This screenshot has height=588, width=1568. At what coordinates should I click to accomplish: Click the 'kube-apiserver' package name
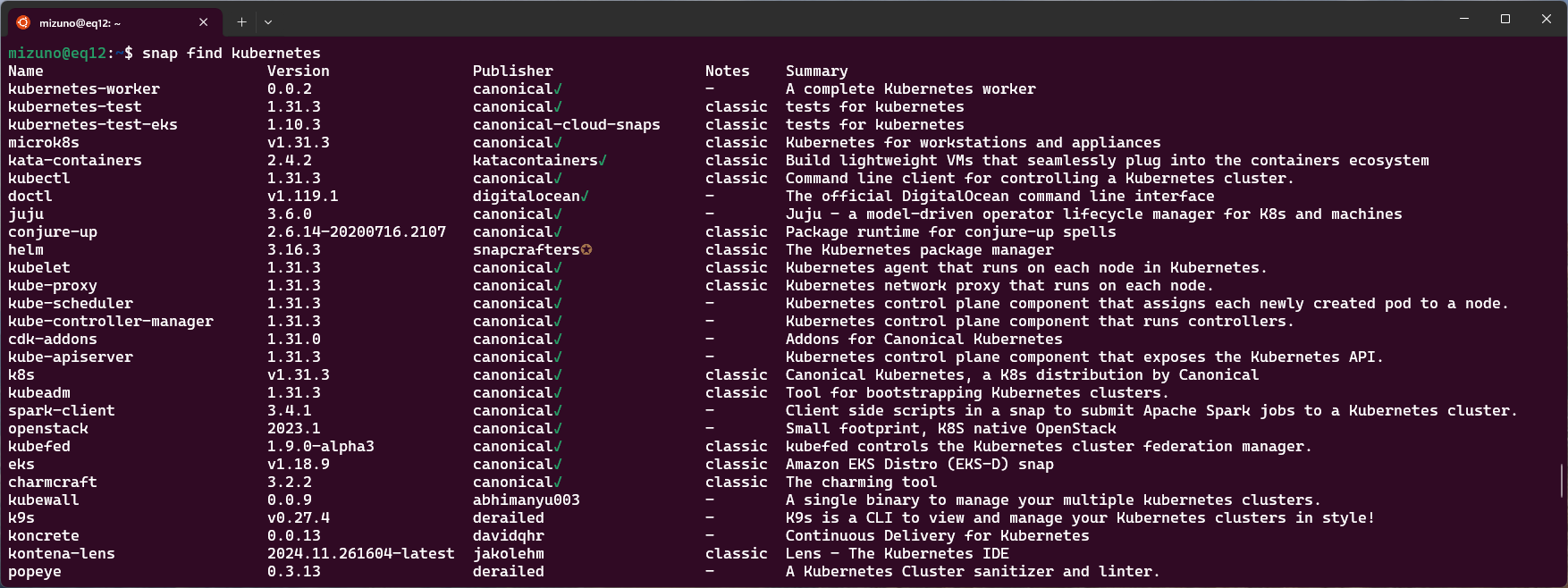tap(71, 357)
